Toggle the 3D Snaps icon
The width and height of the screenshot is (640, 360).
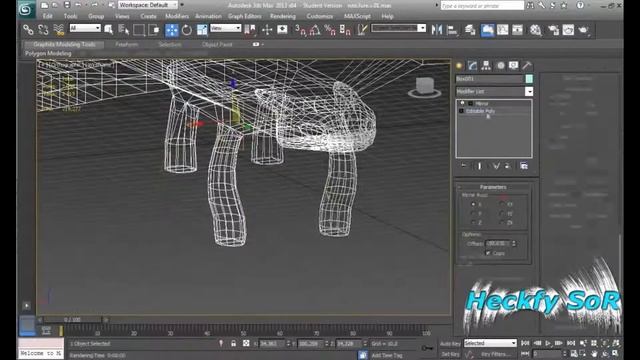(x=300, y=30)
